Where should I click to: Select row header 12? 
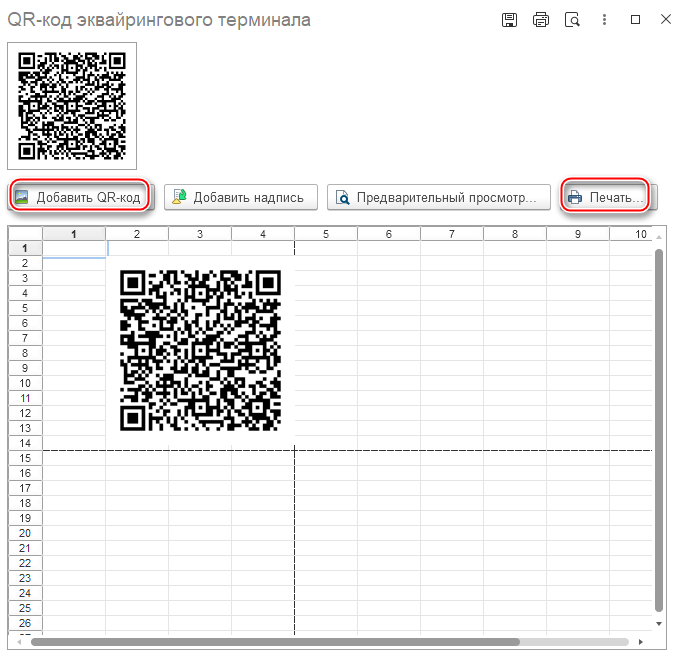(25, 413)
